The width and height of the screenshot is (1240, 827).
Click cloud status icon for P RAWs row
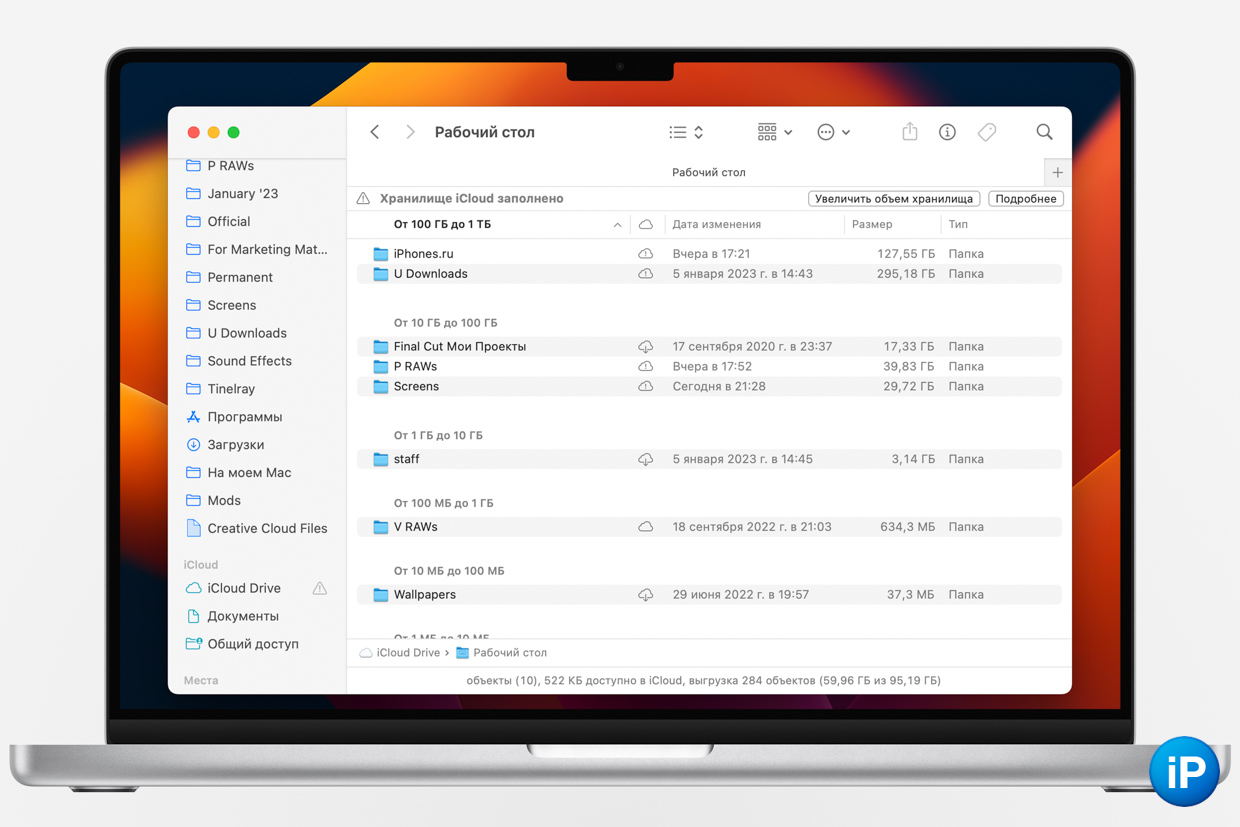point(645,367)
